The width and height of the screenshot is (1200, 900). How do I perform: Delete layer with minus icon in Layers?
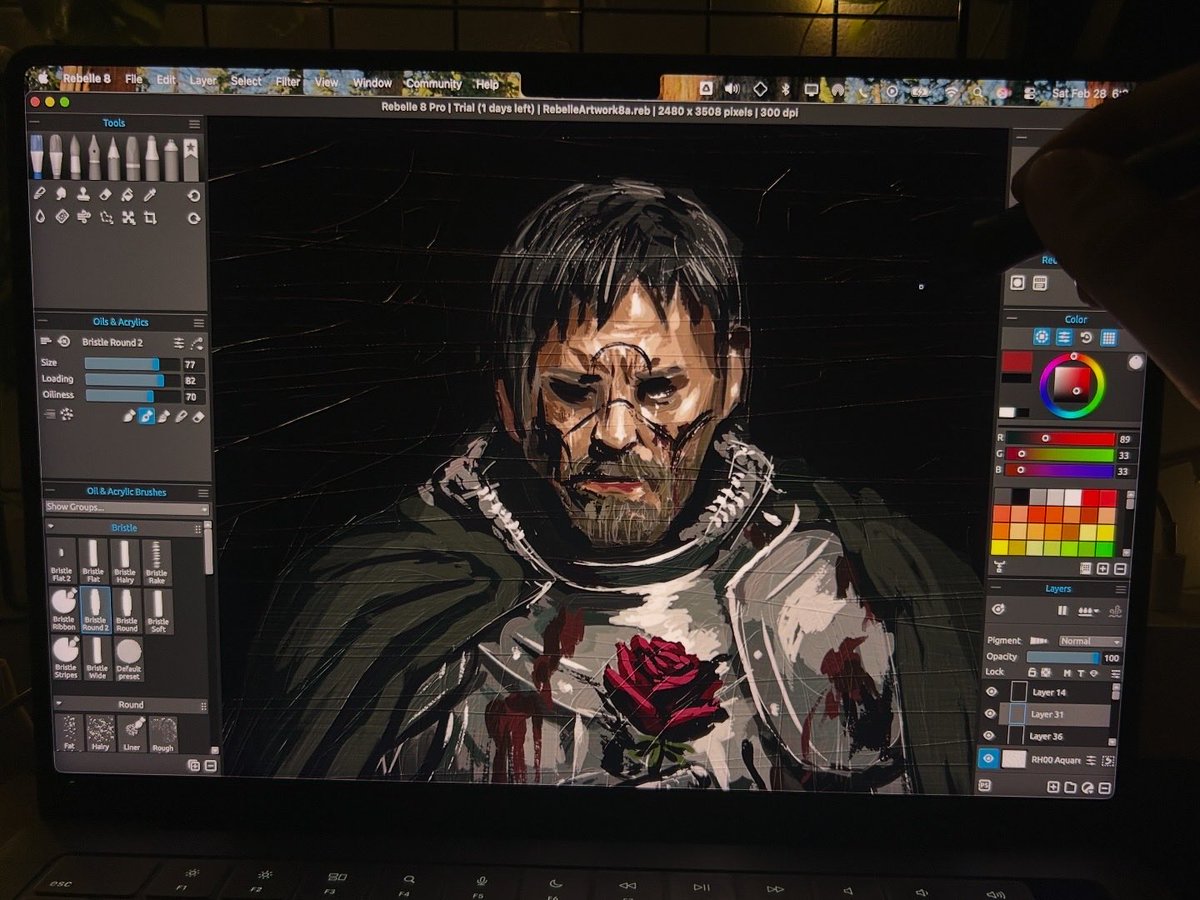click(x=1104, y=787)
